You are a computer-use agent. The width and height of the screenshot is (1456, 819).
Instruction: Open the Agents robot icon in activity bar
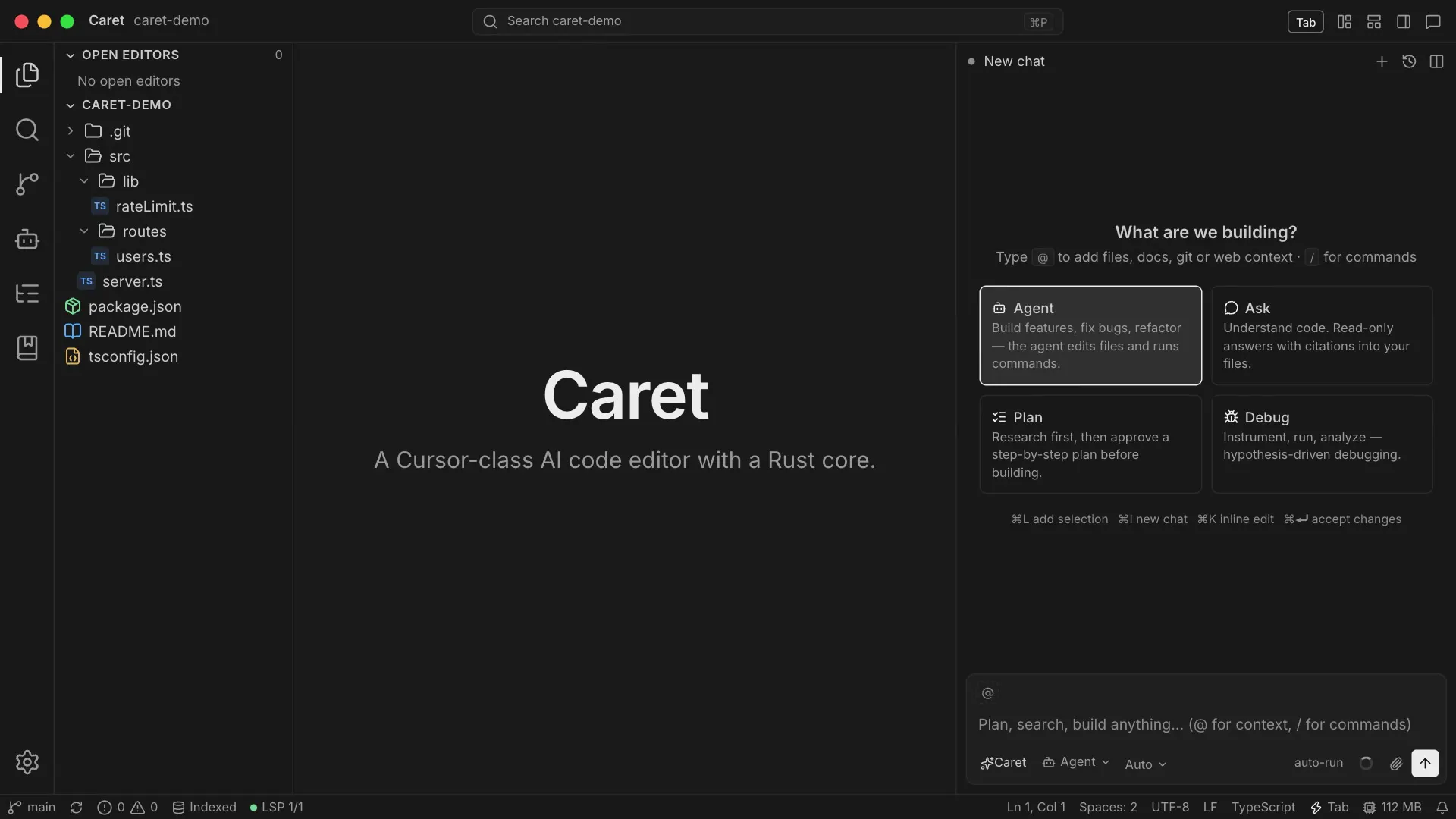27,239
